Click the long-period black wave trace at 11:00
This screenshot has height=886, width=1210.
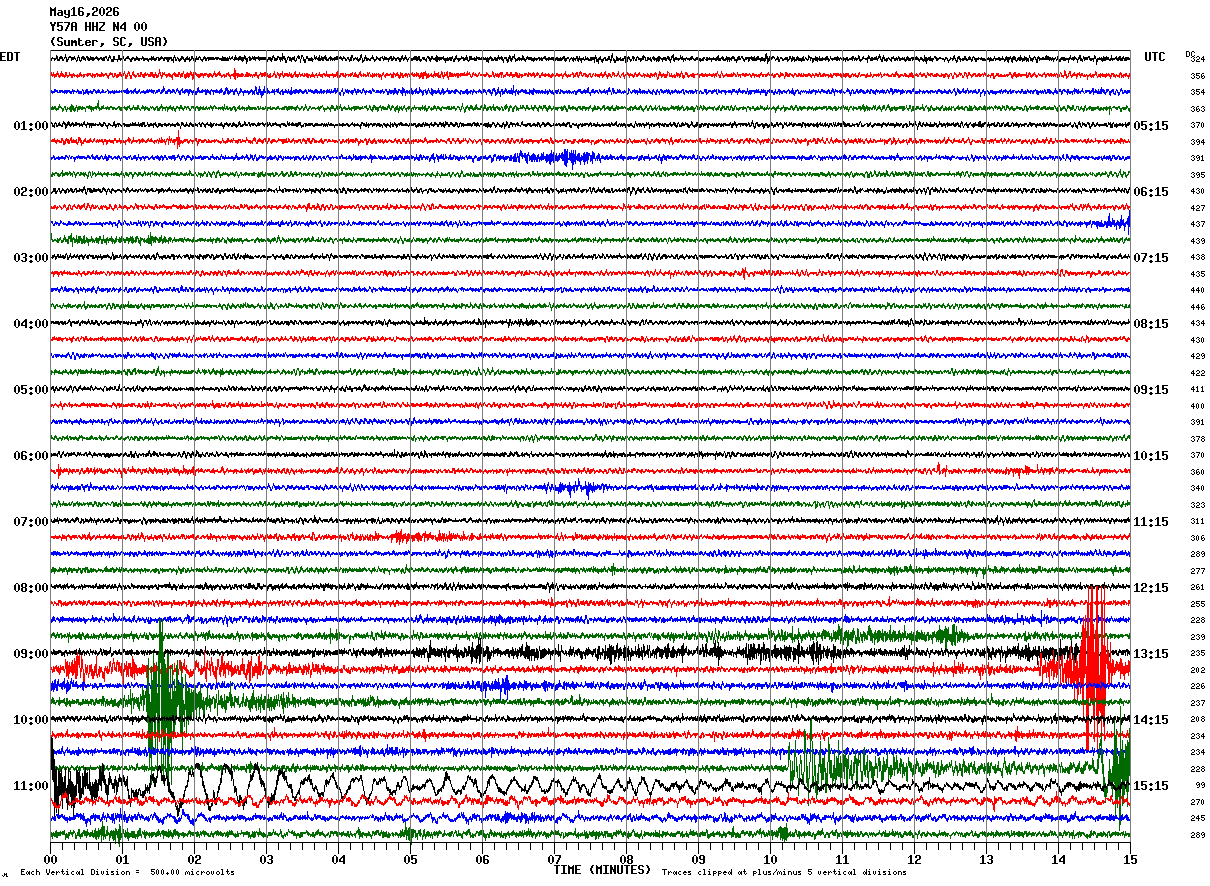(590, 785)
